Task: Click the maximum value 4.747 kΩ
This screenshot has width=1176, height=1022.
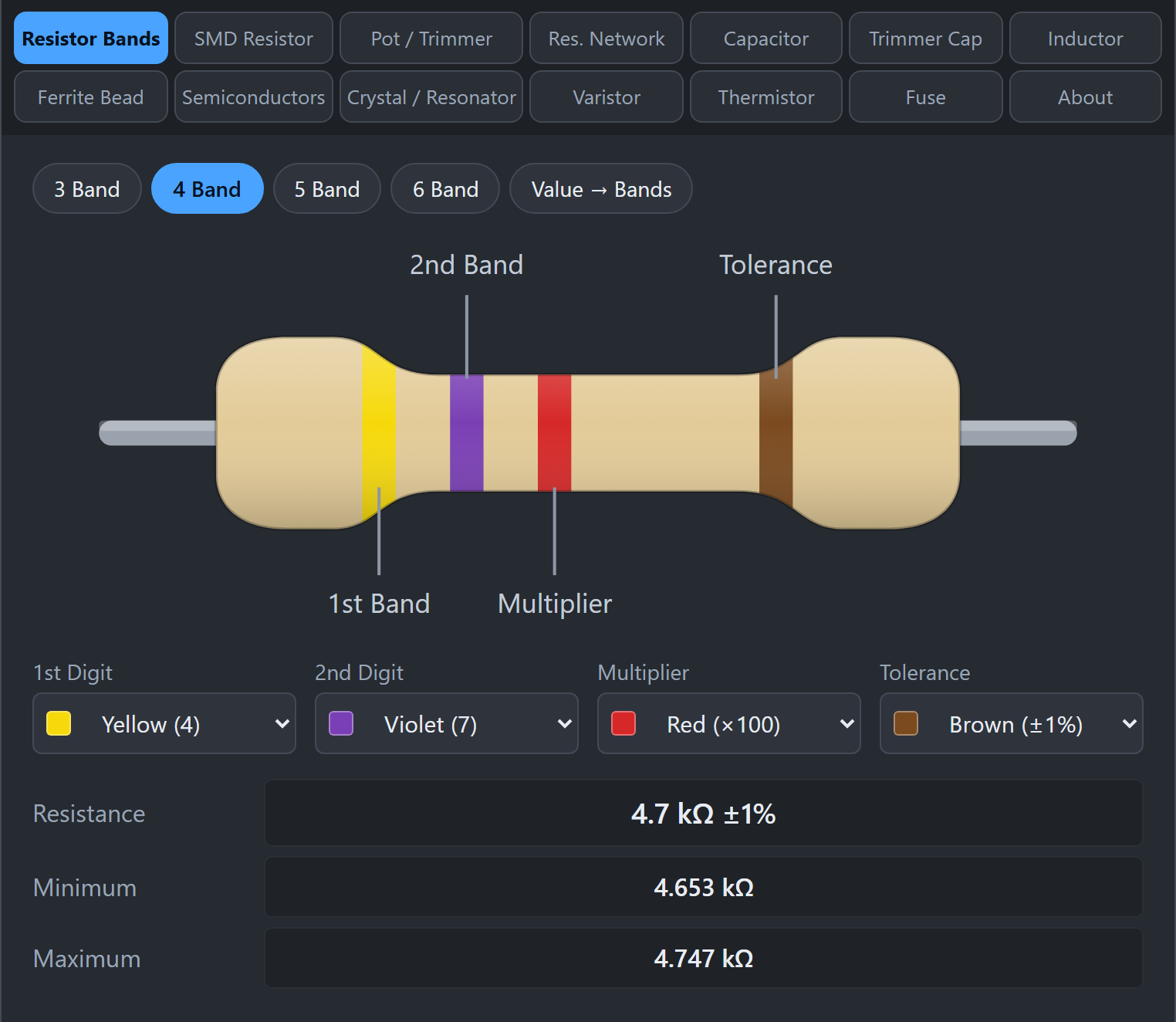Action: 704,958
